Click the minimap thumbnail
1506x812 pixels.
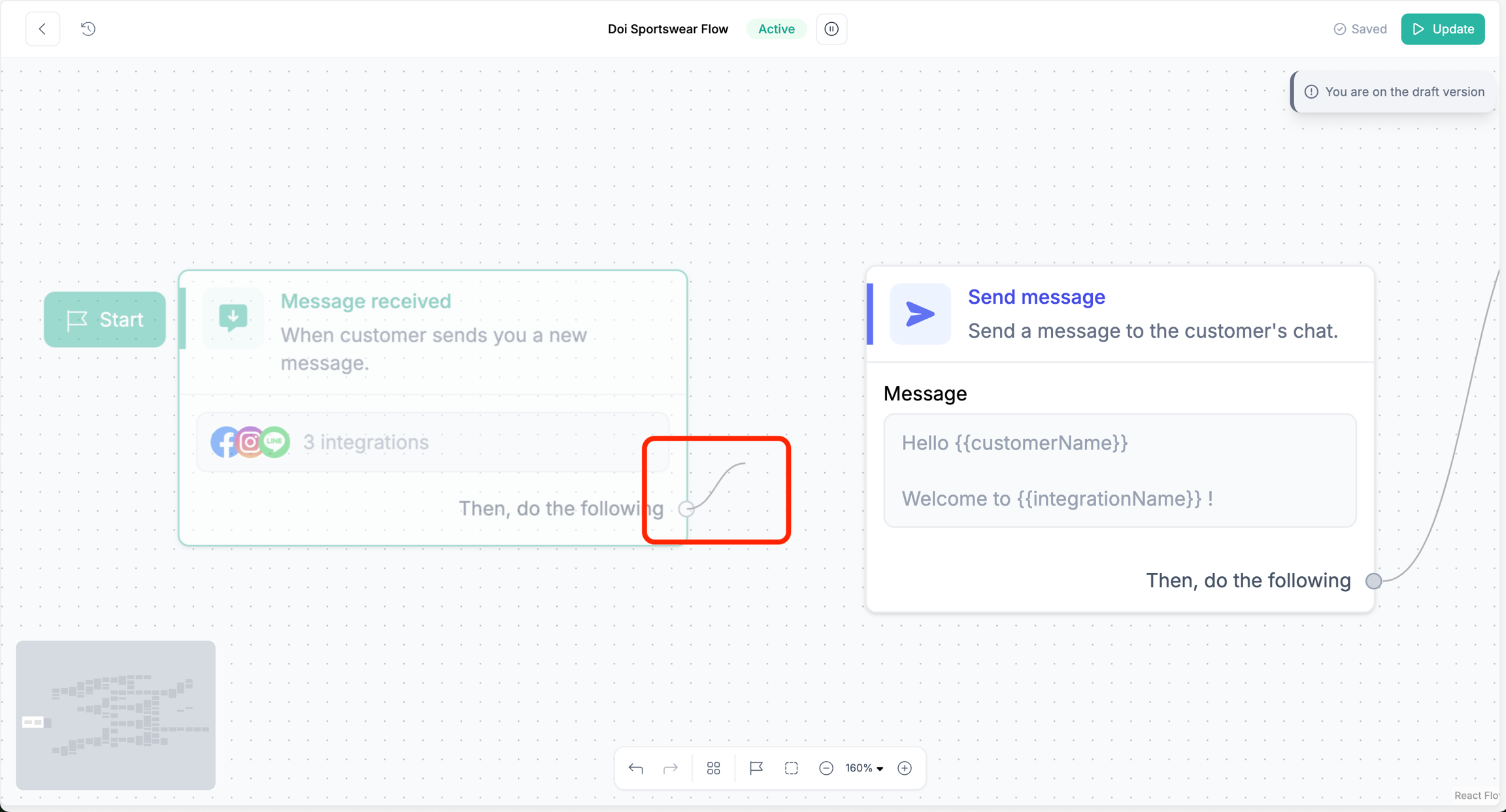(116, 715)
